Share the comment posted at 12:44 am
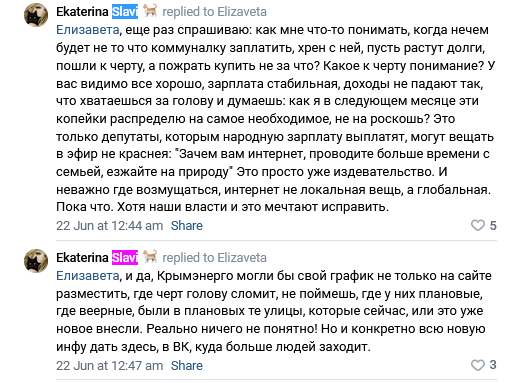This screenshot has height=383, width=517. click(x=187, y=226)
